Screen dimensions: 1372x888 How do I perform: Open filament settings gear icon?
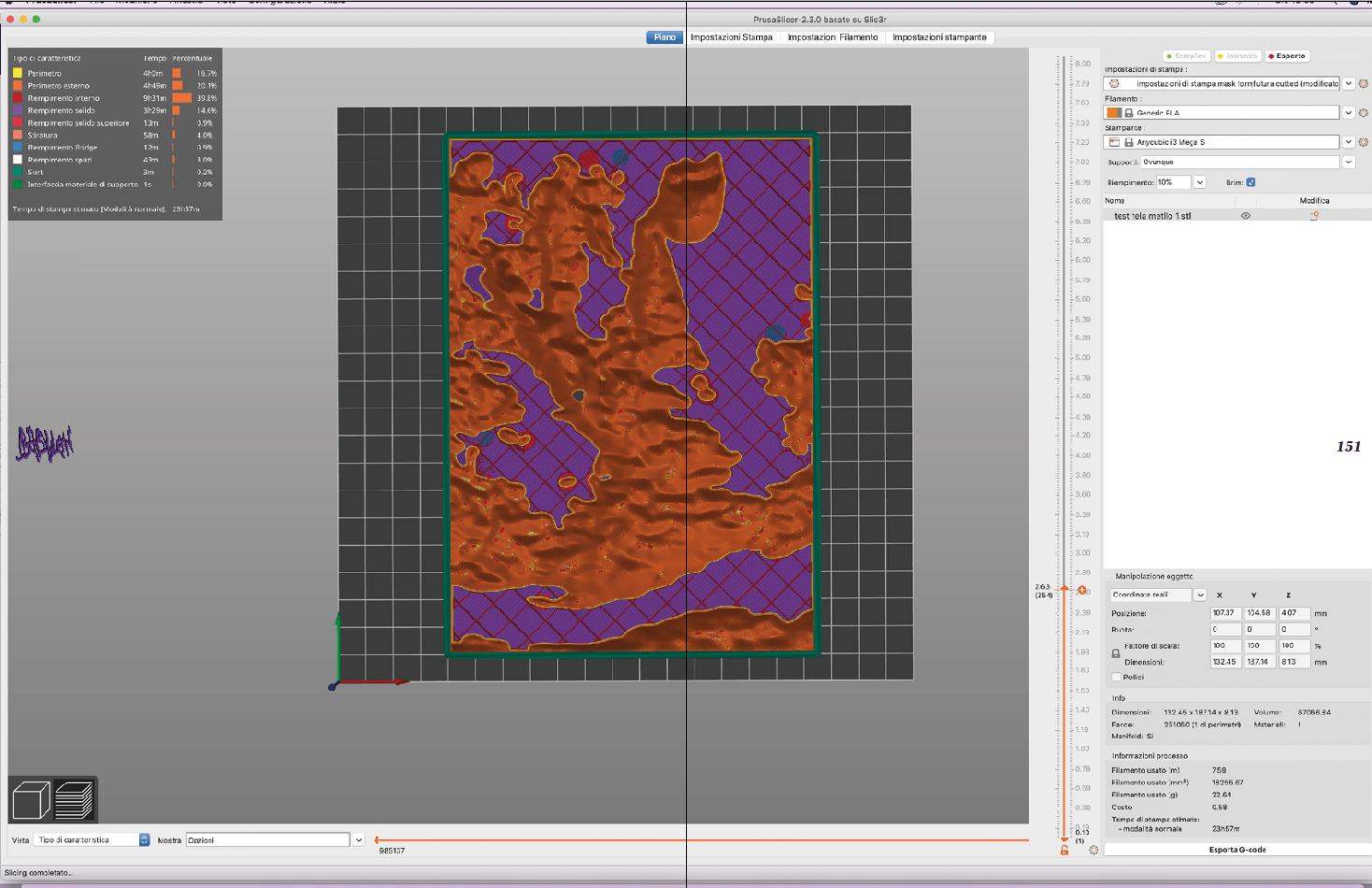pyautogui.click(x=1363, y=113)
